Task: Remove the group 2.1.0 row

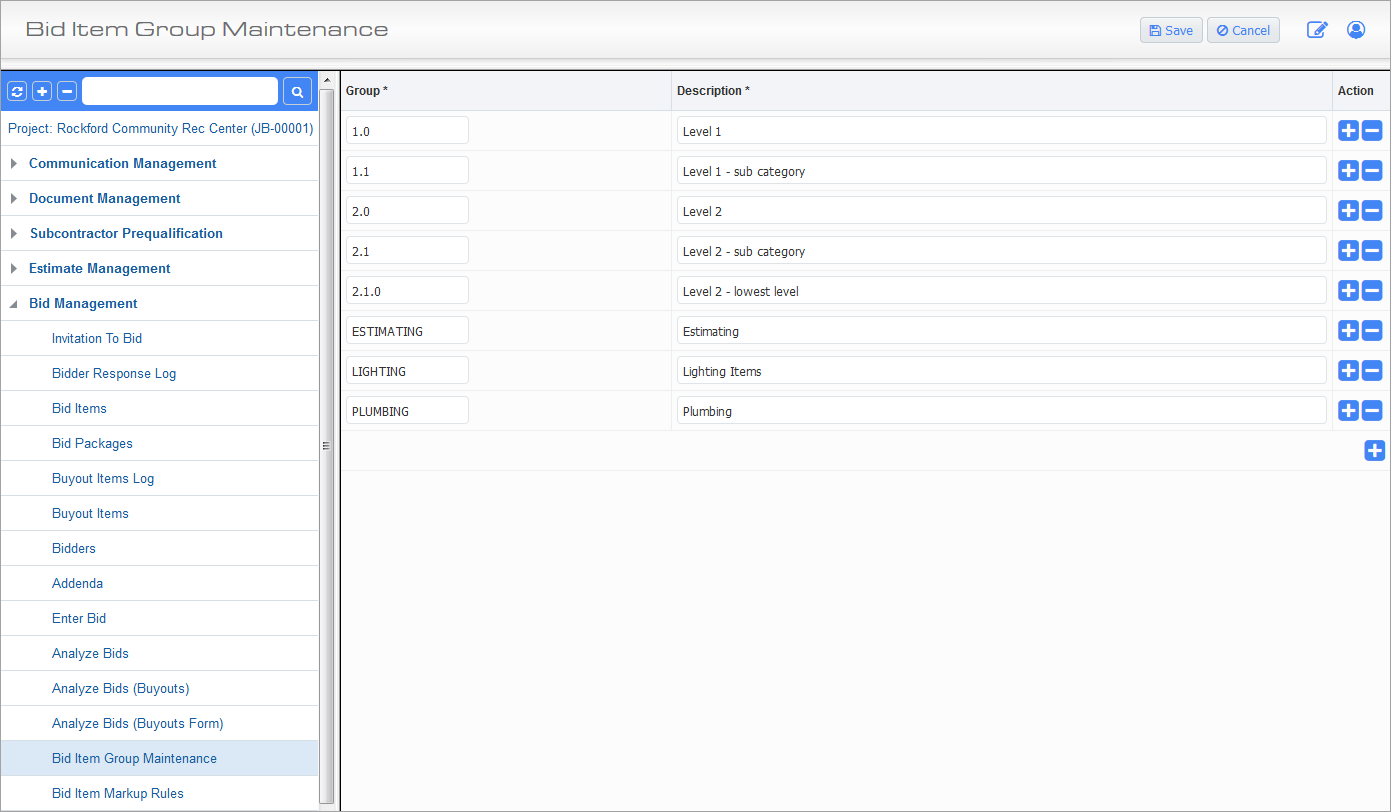Action: [x=1372, y=290]
